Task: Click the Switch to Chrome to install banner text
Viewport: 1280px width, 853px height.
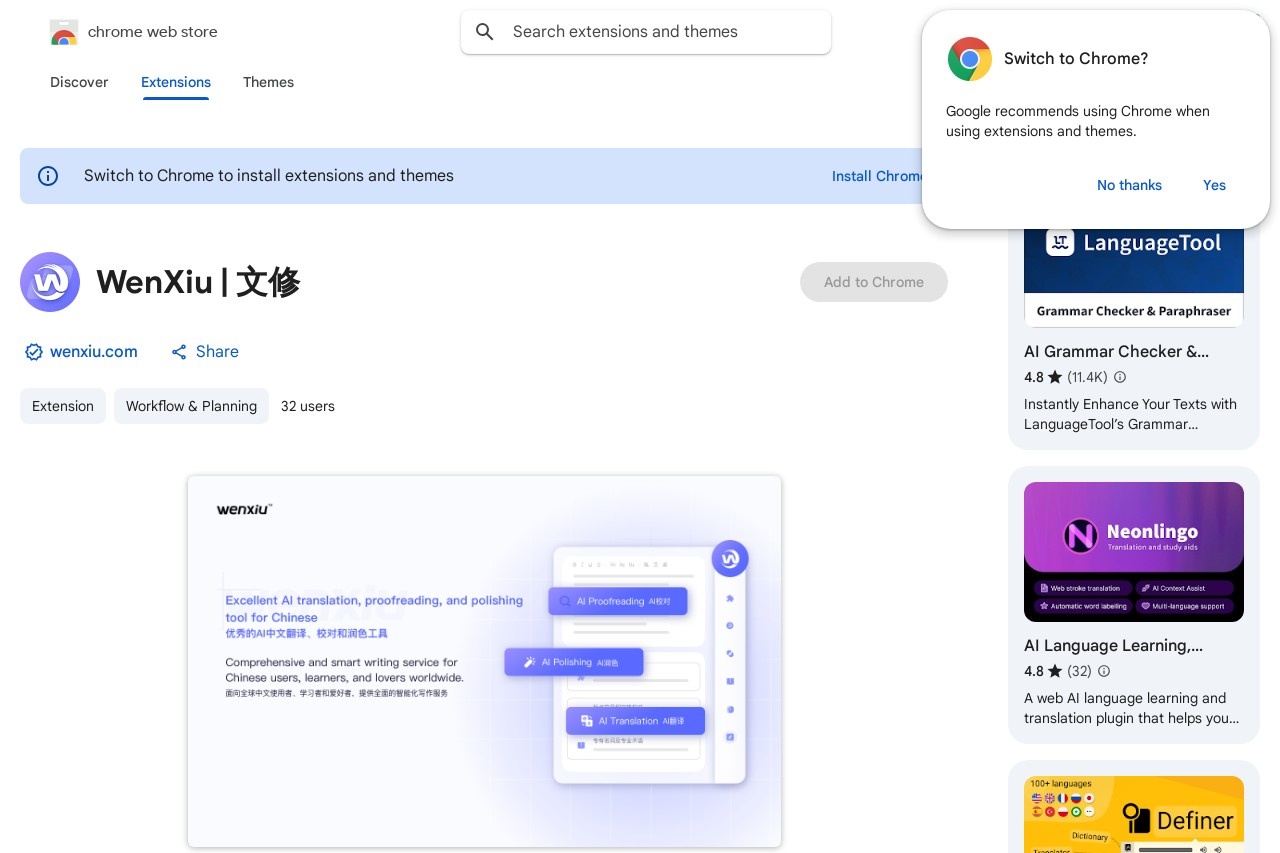Action: pyautogui.click(x=269, y=176)
